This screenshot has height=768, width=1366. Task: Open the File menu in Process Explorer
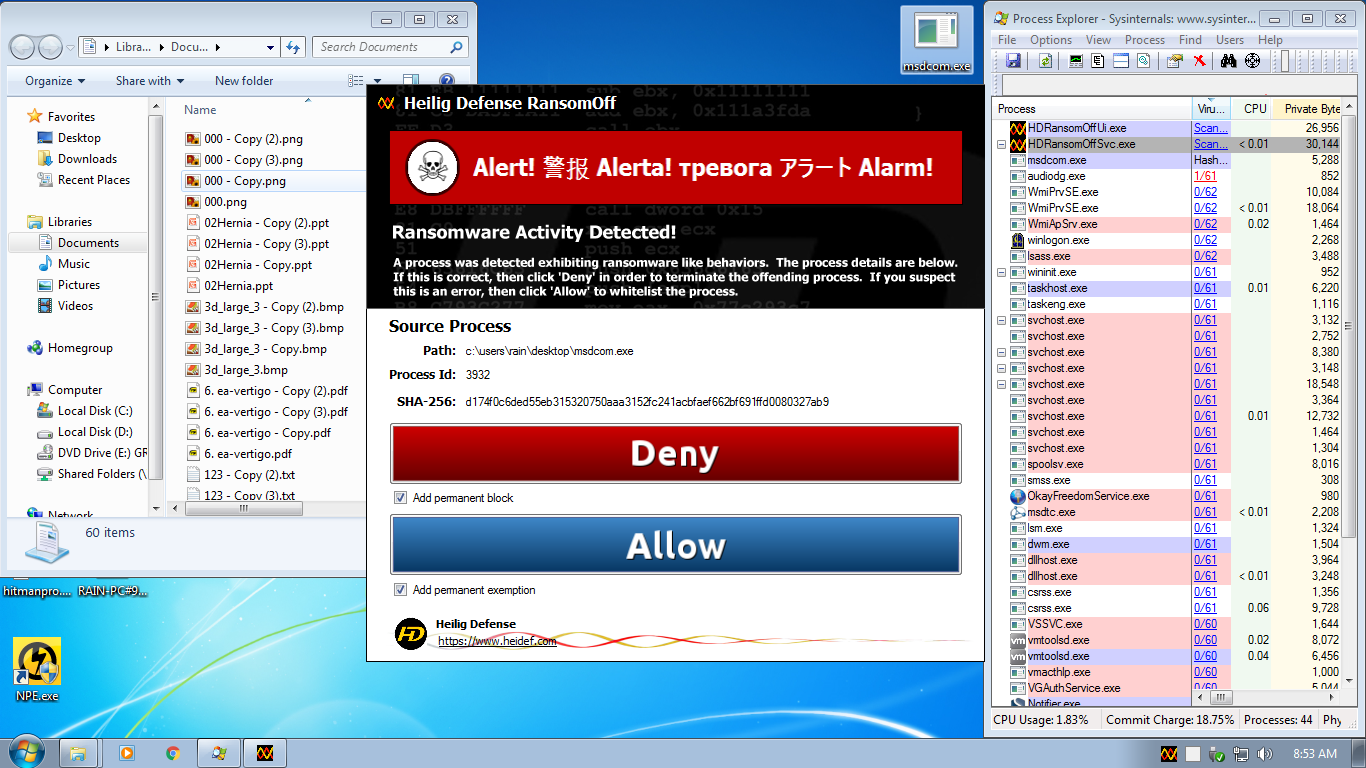coord(1007,40)
